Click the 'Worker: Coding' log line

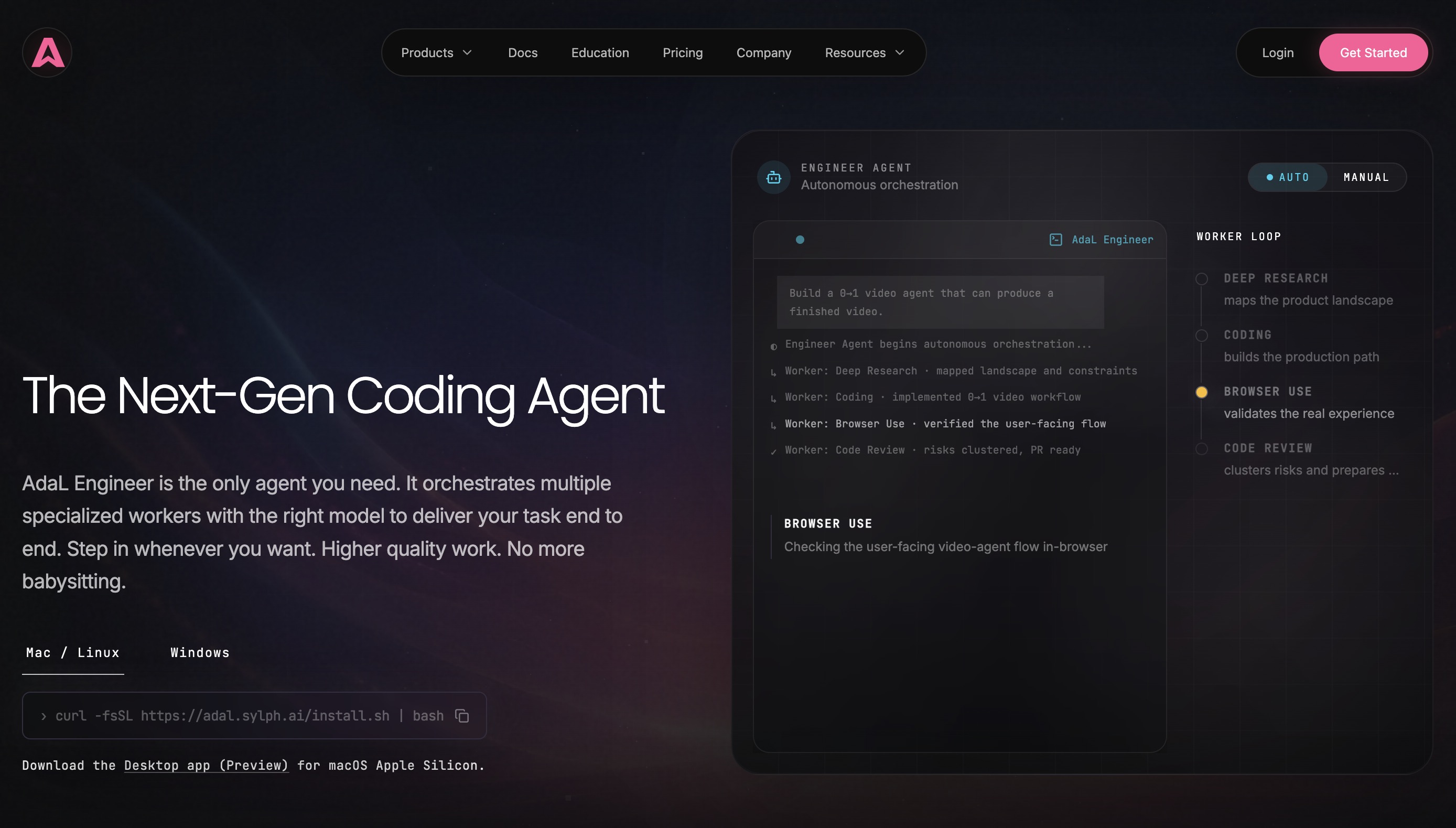tap(932, 397)
